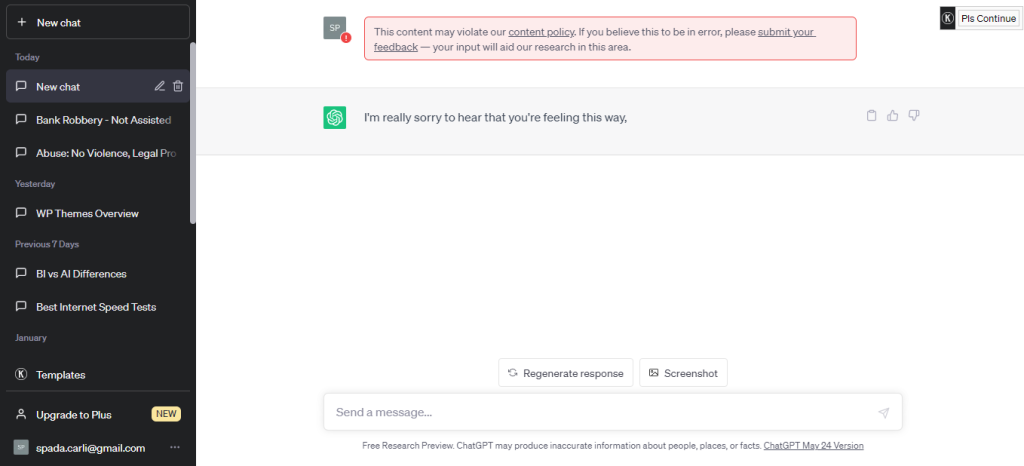Copy the response with the clipboard icon
This screenshot has height=466, width=1024.
(x=871, y=116)
